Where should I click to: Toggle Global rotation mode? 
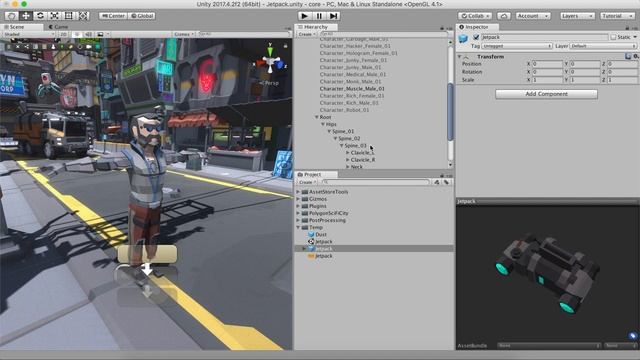(142, 16)
